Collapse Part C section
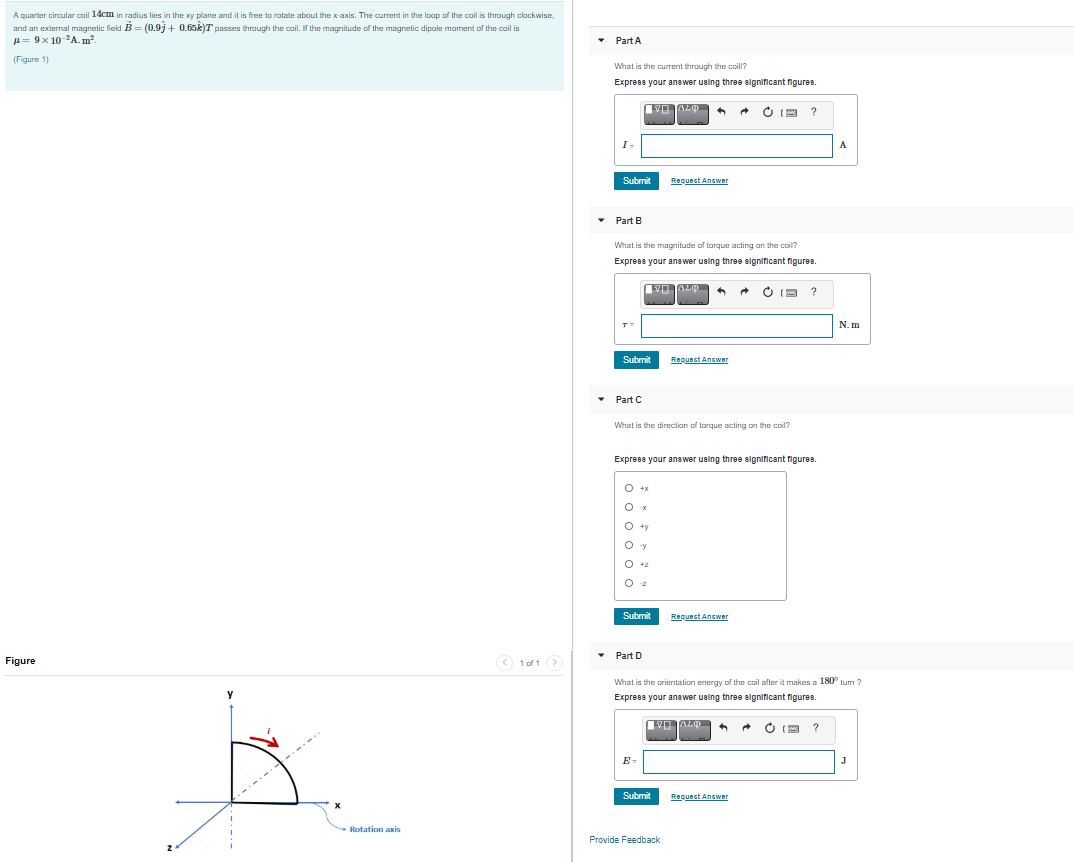Viewport: 1074px width, 862px height. pyautogui.click(x=601, y=399)
